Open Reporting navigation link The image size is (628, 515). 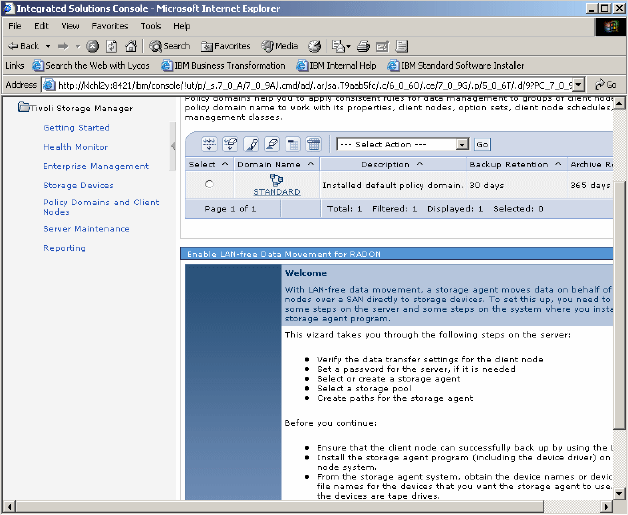pos(64,248)
